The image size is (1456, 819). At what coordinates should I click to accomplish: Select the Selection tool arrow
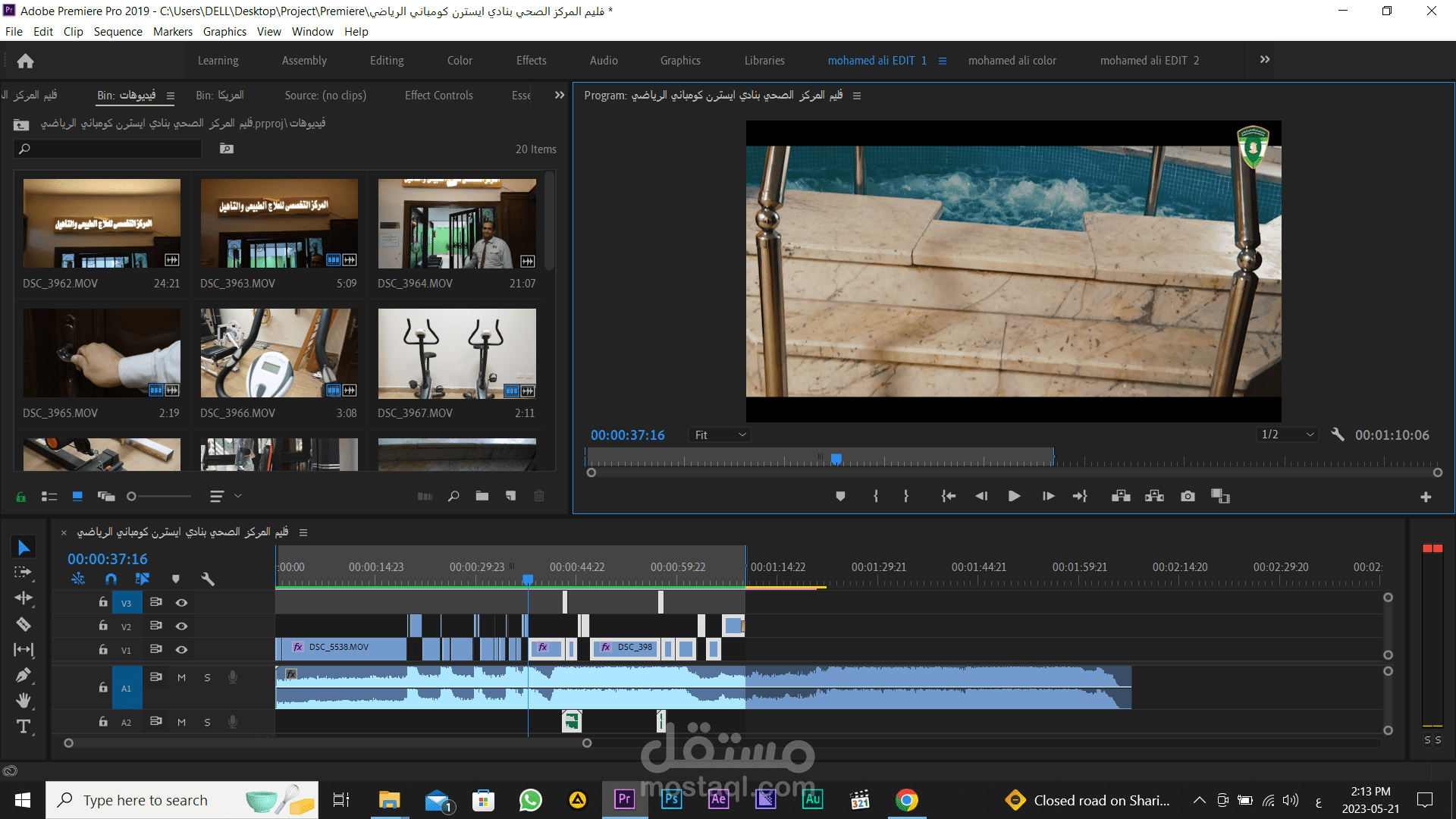pos(24,548)
